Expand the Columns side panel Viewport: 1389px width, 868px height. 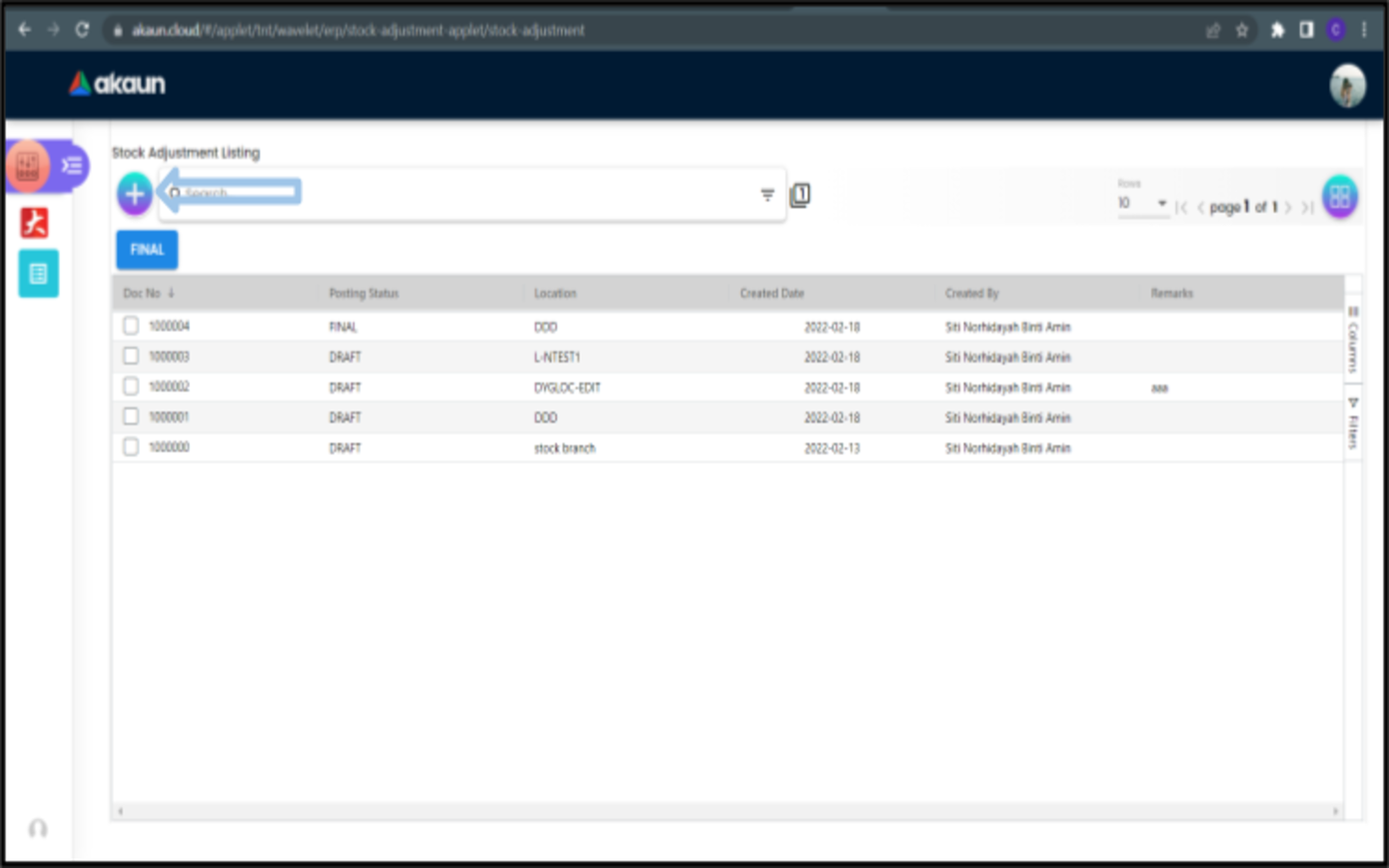[1353, 340]
